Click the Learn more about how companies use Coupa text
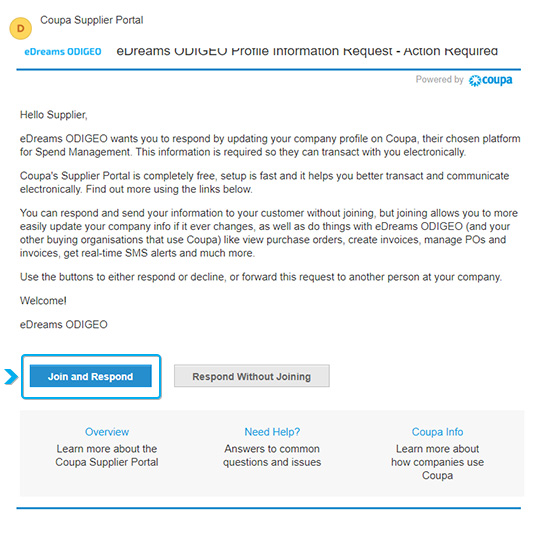This screenshot has height=540, width=540. pyautogui.click(x=437, y=462)
